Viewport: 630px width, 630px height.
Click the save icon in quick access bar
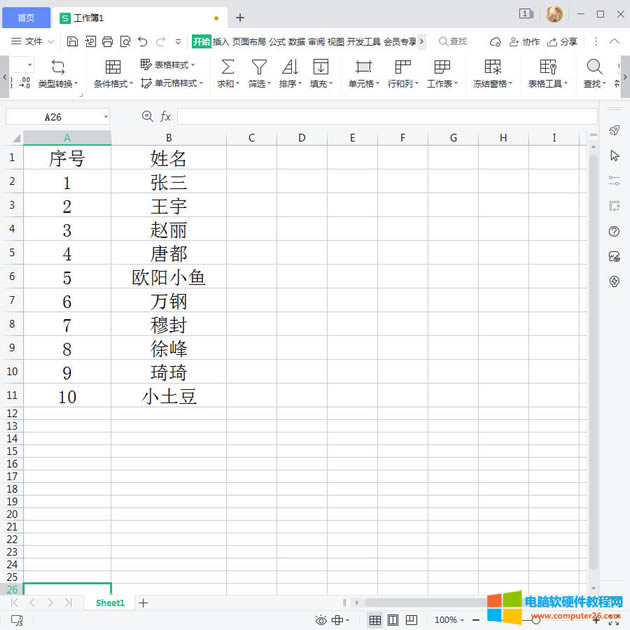point(72,41)
